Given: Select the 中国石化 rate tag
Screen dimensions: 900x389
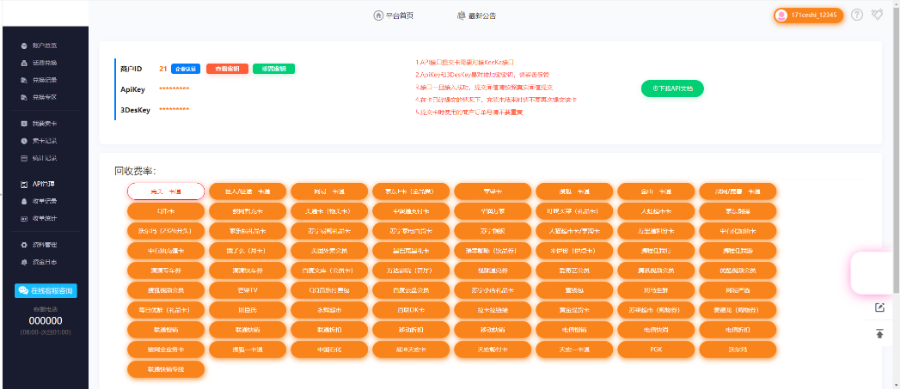Looking at the screenshot, I should tap(329, 349).
